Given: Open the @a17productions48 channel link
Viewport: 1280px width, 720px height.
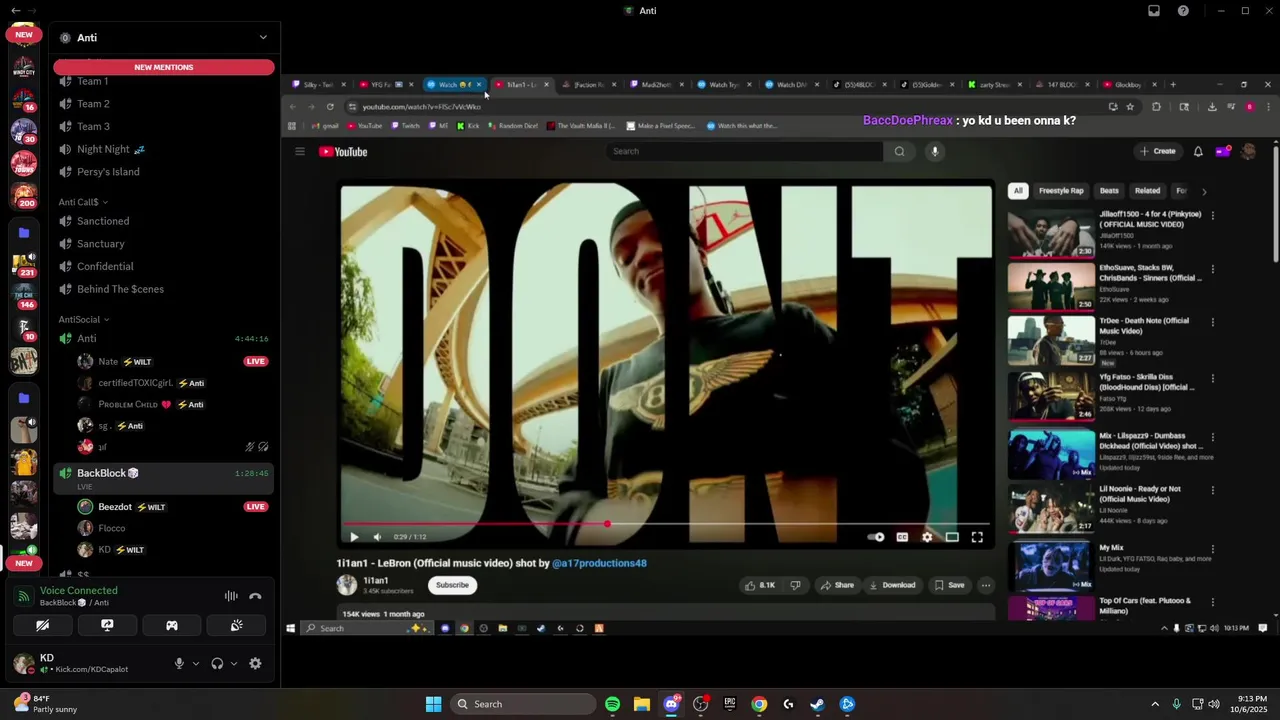Looking at the screenshot, I should click(x=599, y=563).
